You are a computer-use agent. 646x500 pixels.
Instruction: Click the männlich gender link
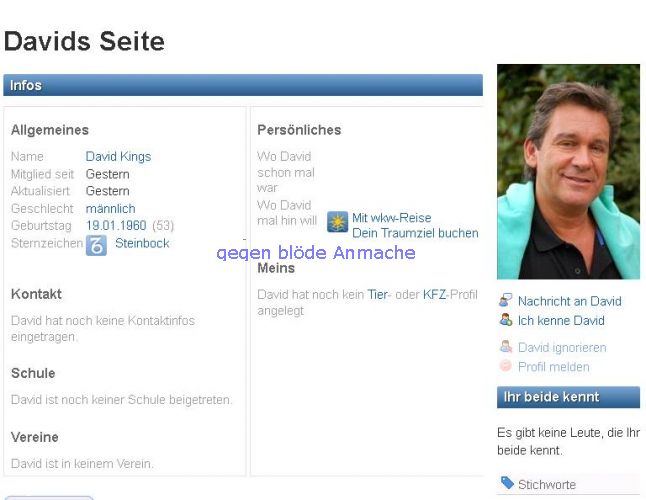(110, 208)
